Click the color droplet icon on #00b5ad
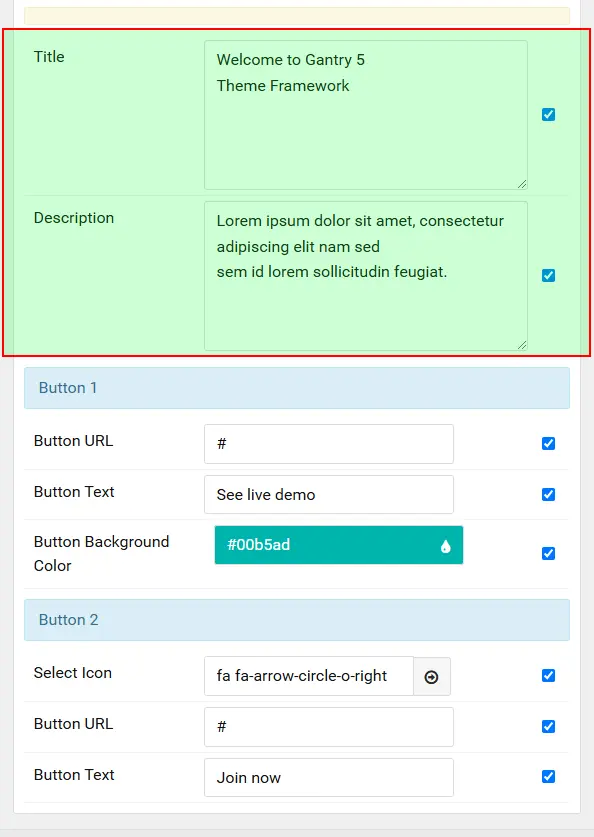This screenshot has width=594, height=837. (446, 546)
